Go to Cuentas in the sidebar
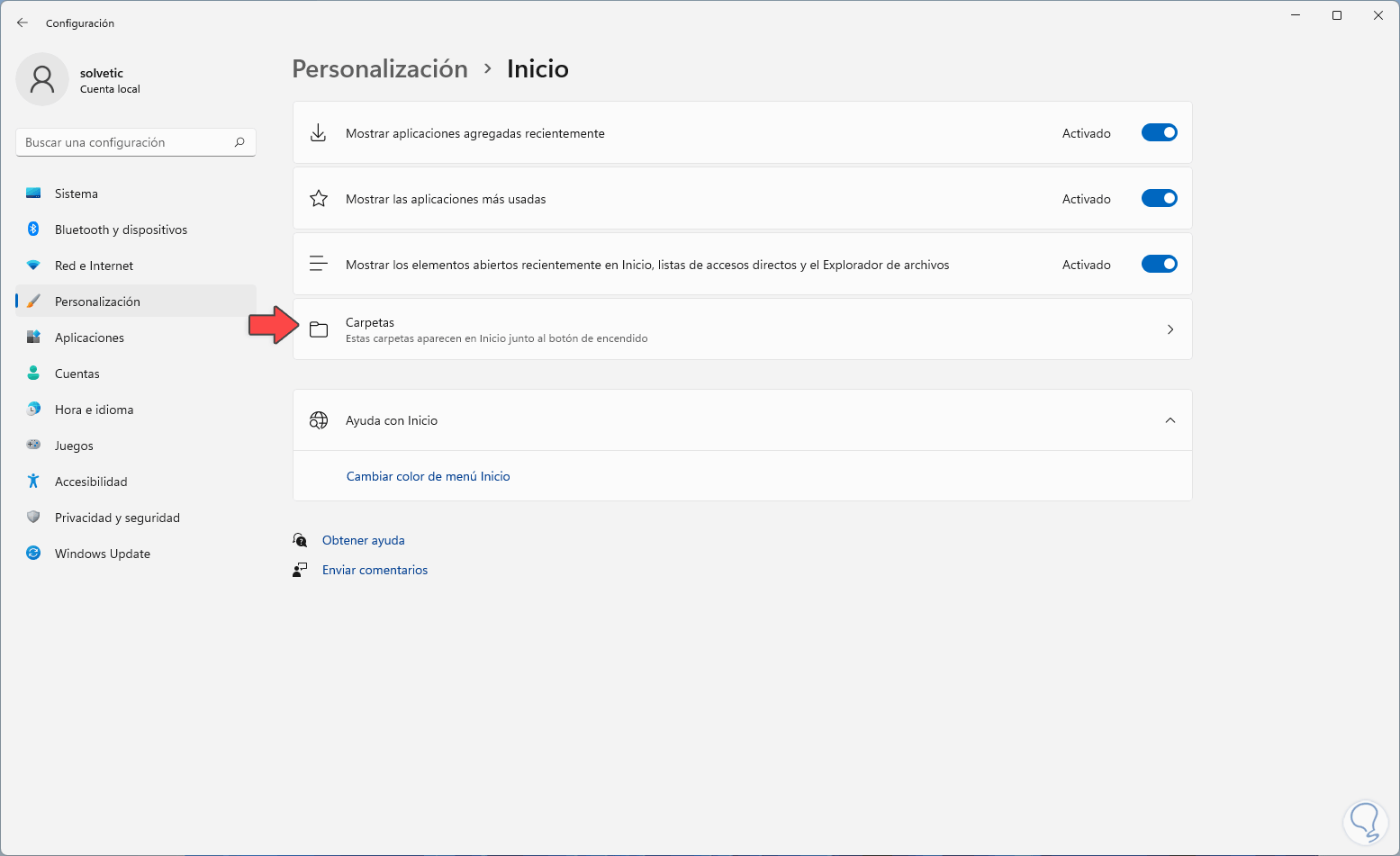This screenshot has height=856, width=1400. pyautogui.click(x=77, y=374)
